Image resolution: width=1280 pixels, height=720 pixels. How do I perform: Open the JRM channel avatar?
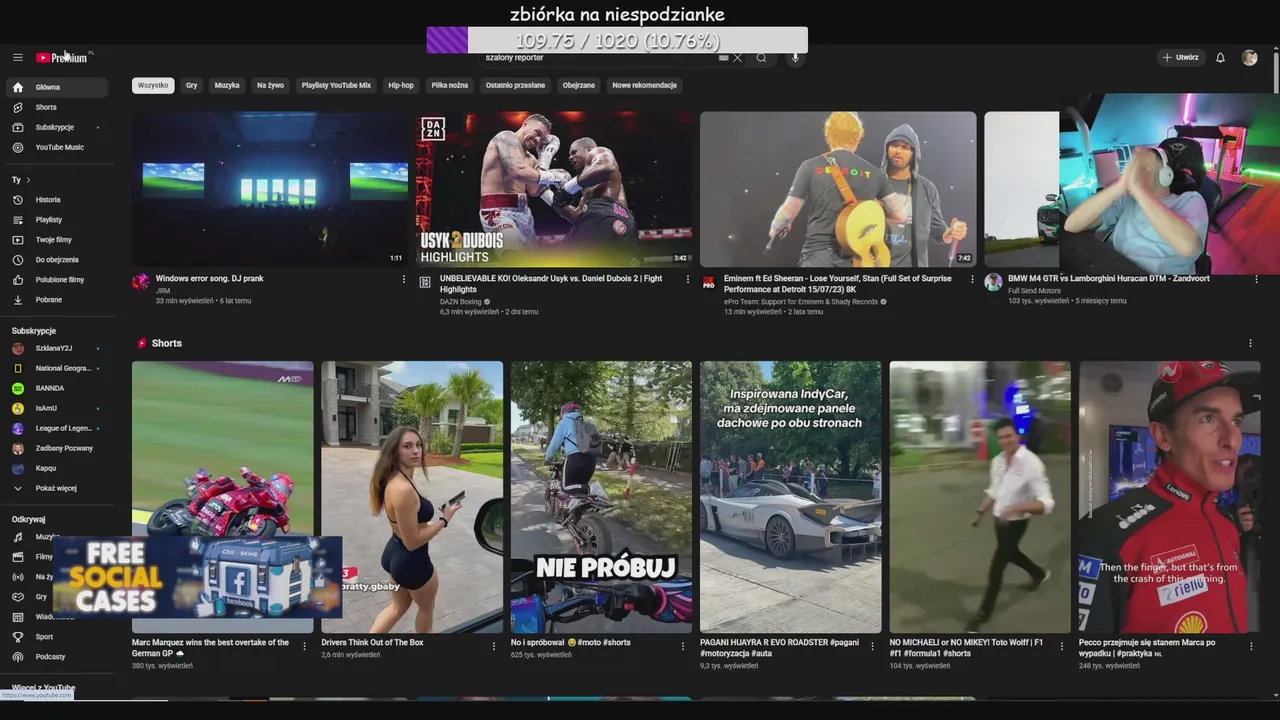(x=141, y=282)
